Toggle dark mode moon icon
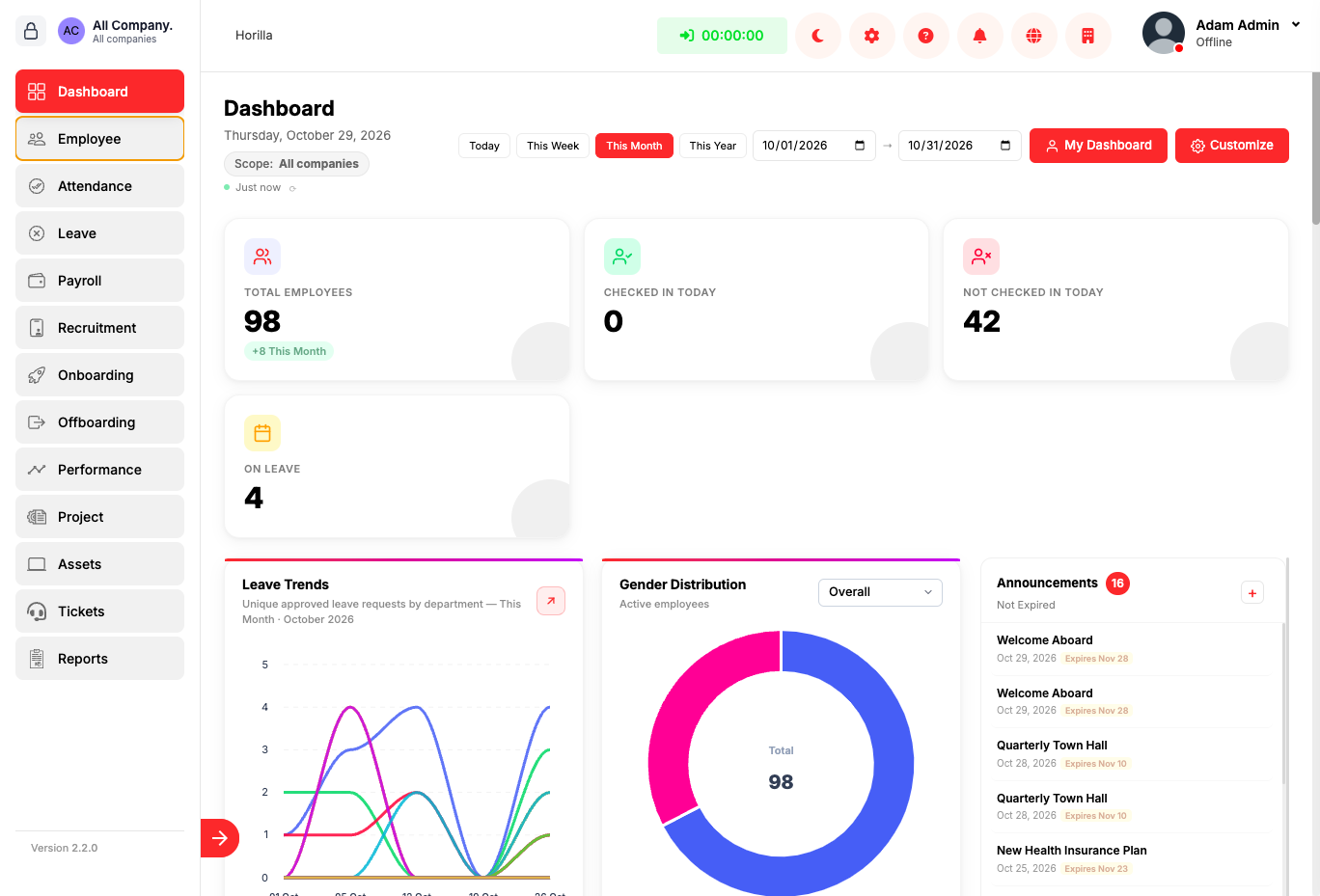 [x=818, y=36]
